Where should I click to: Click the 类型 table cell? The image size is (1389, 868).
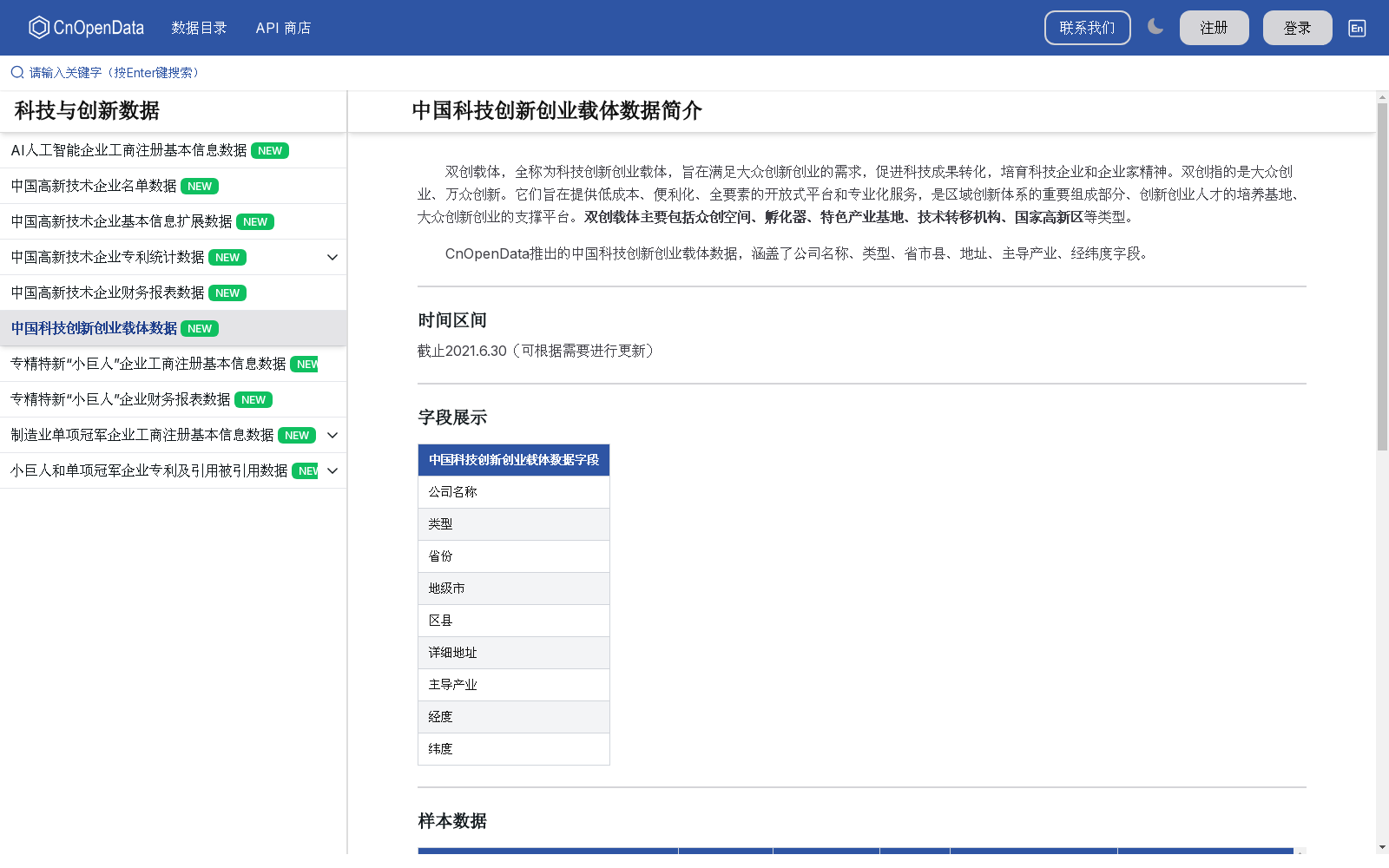pos(514,524)
